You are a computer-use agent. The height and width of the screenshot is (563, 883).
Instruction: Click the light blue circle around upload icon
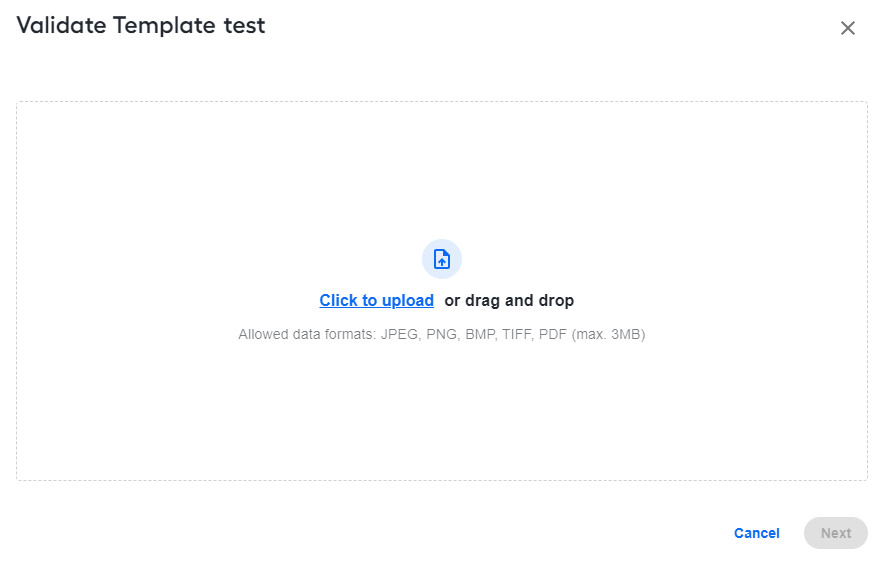[x=442, y=259]
